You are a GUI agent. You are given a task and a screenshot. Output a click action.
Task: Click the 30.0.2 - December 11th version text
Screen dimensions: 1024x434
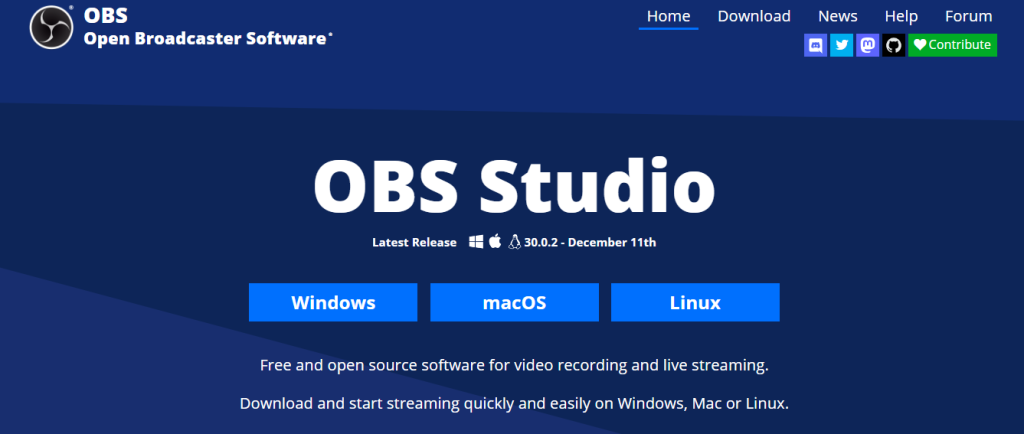590,242
